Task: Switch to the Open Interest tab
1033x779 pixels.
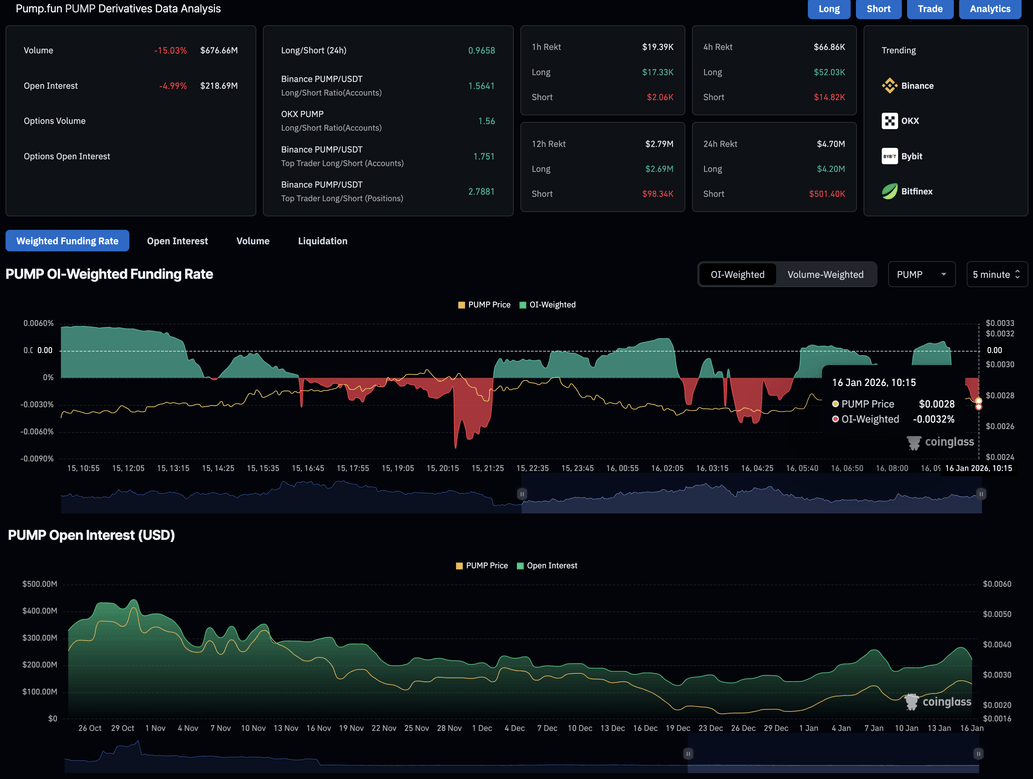Action: (x=177, y=240)
